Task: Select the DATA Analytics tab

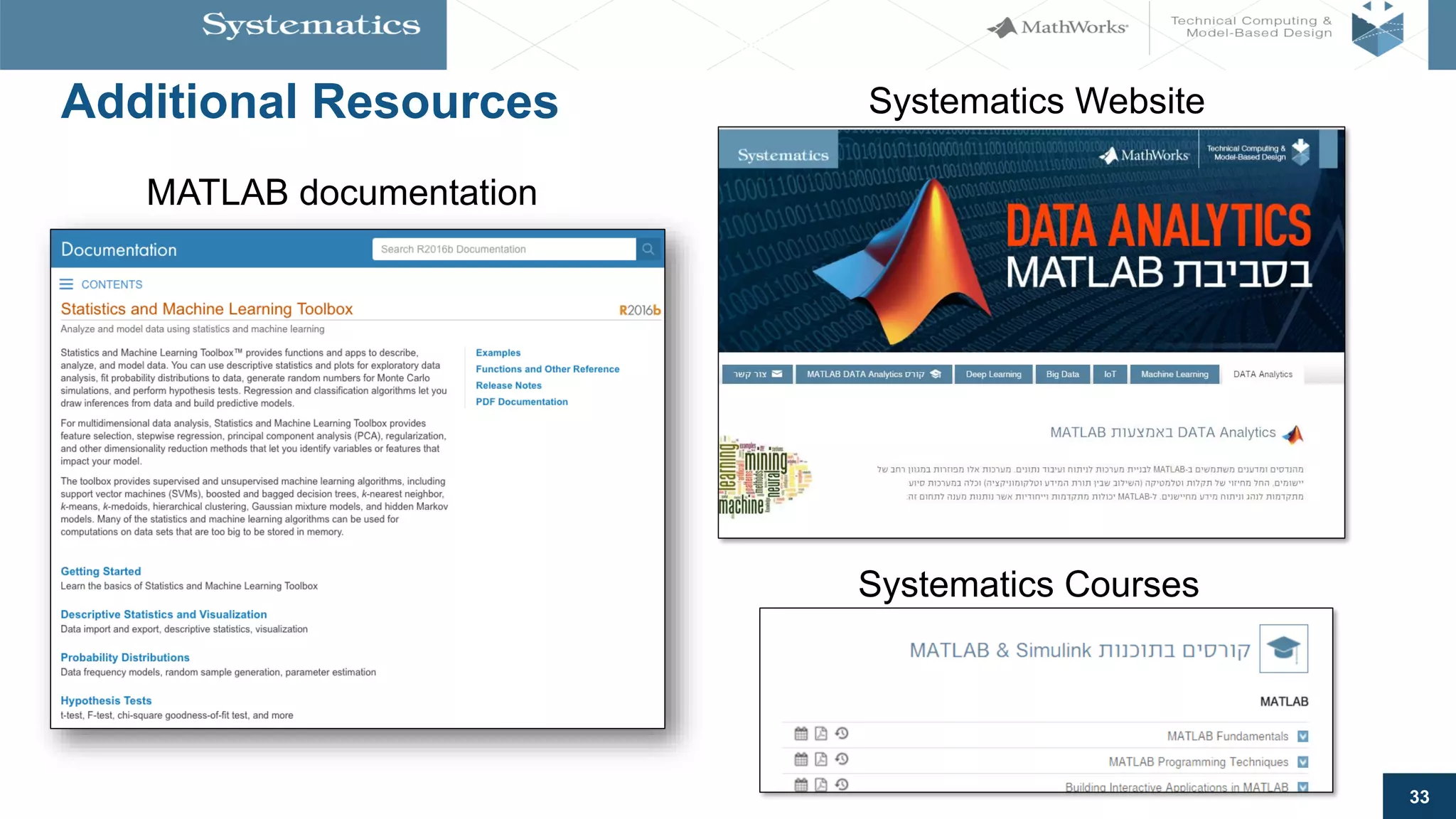Action: (1263, 374)
